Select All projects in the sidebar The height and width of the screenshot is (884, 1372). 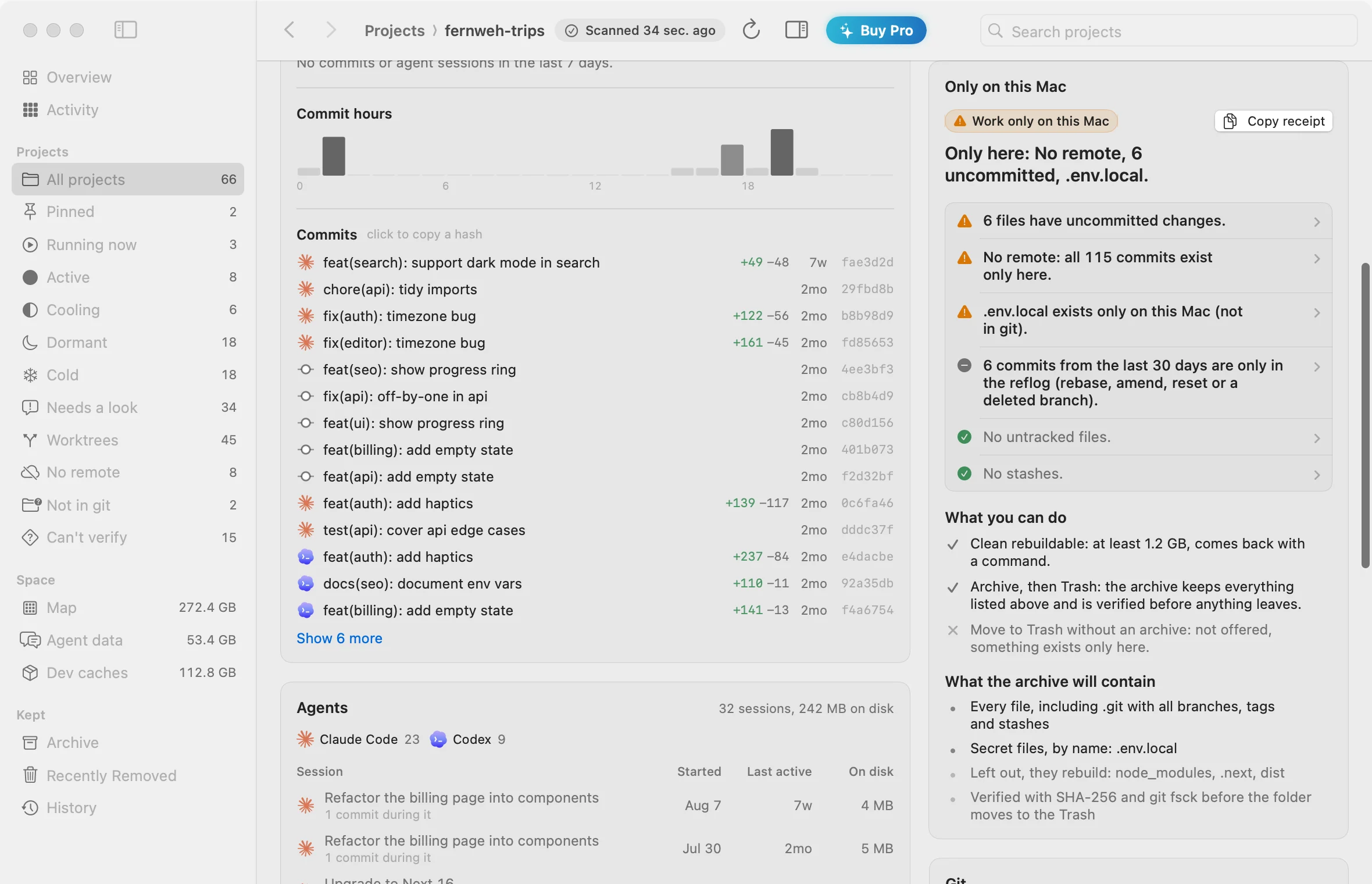click(x=128, y=179)
